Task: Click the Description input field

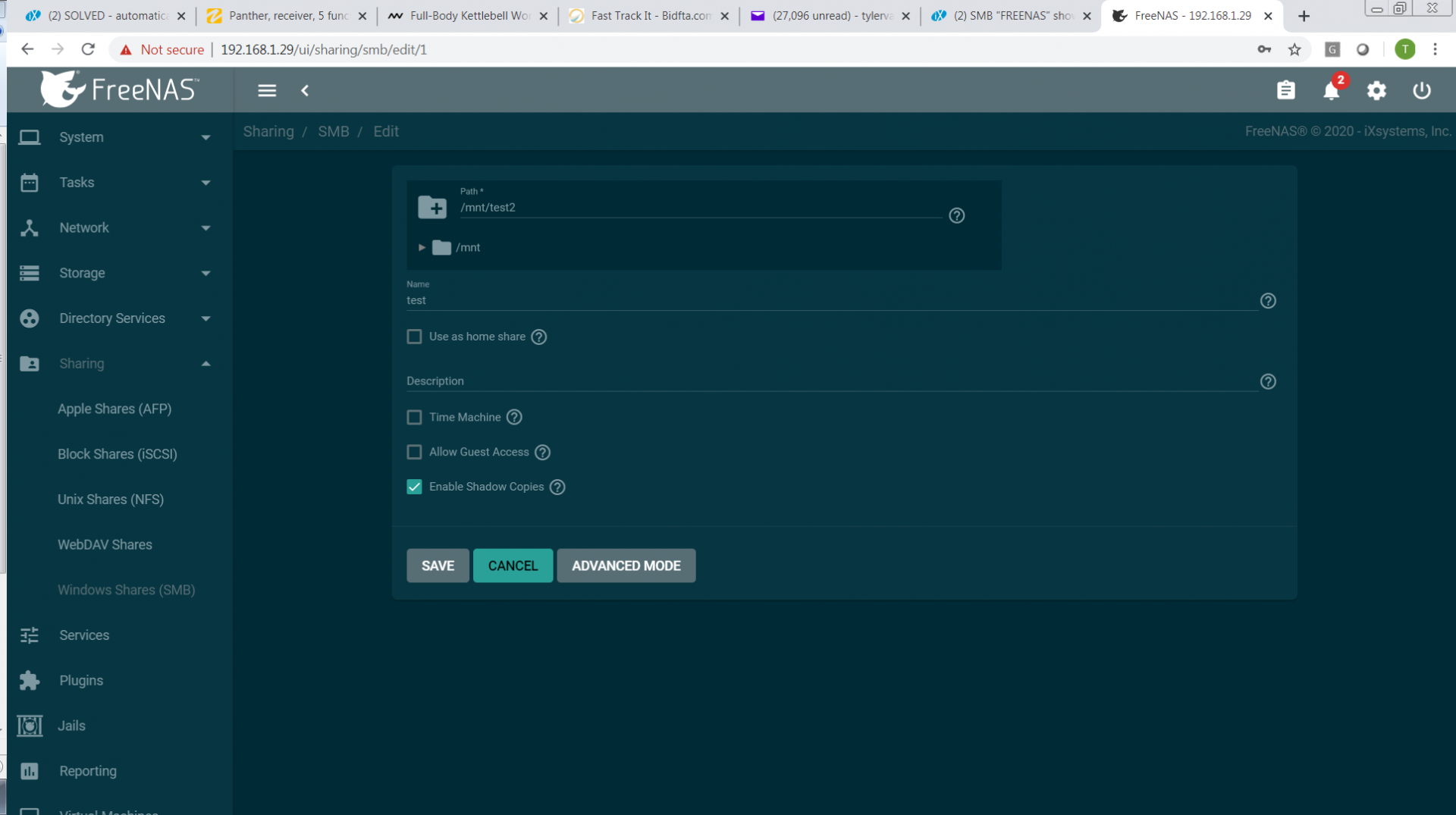Action: [x=831, y=381]
